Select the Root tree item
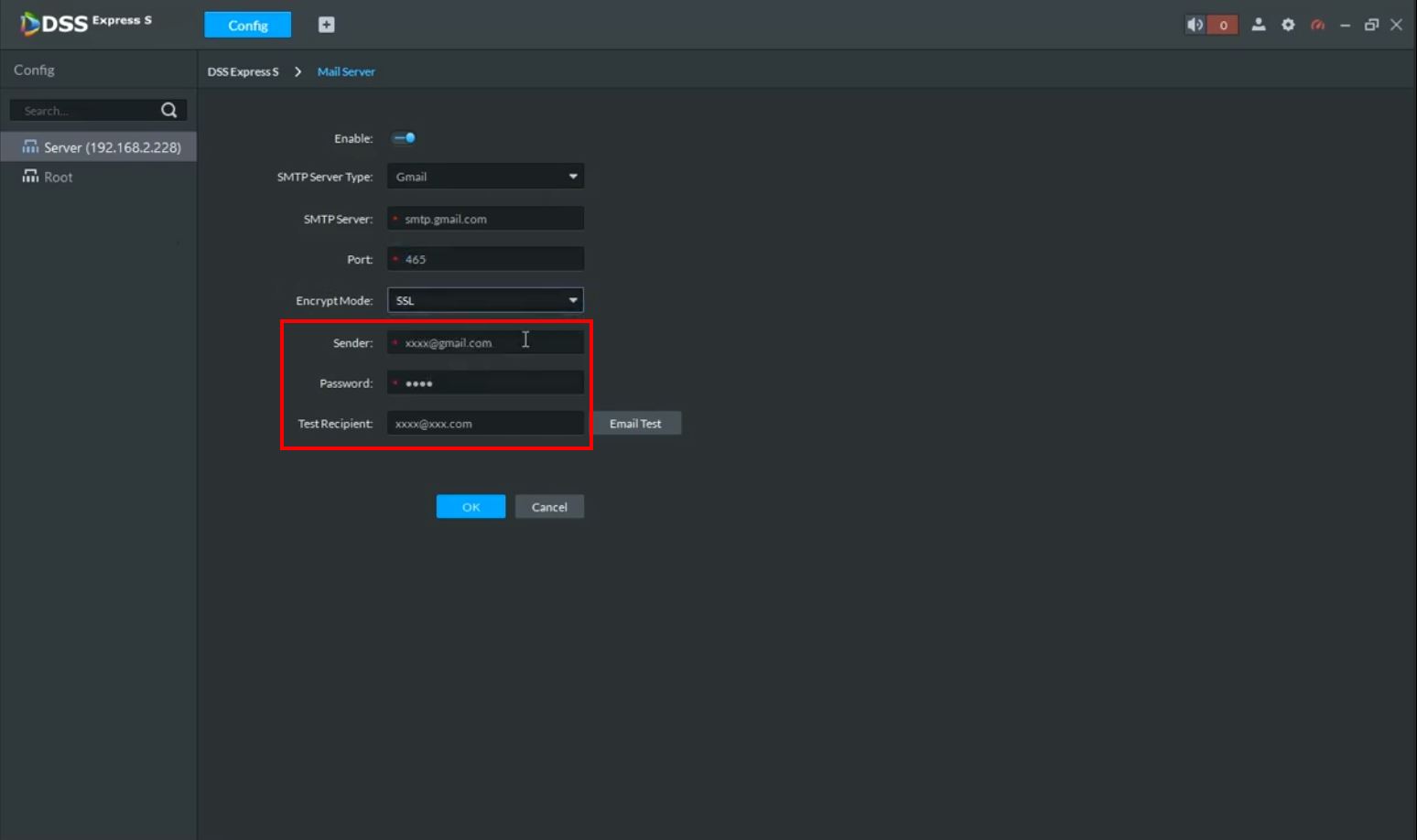This screenshot has width=1417, height=840. (x=58, y=178)
